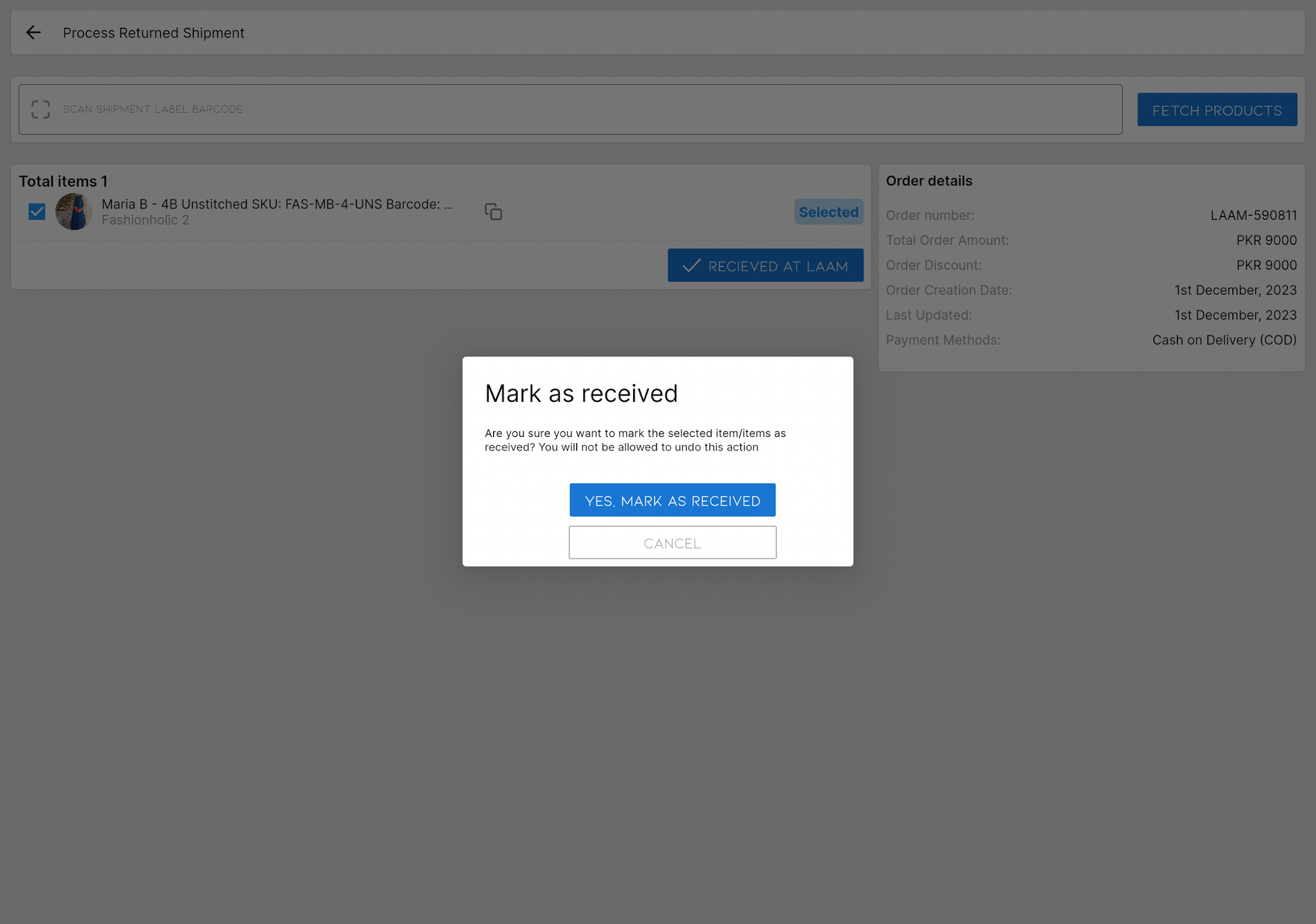Confirm with Yes, Mark as Received

point(672,500)
